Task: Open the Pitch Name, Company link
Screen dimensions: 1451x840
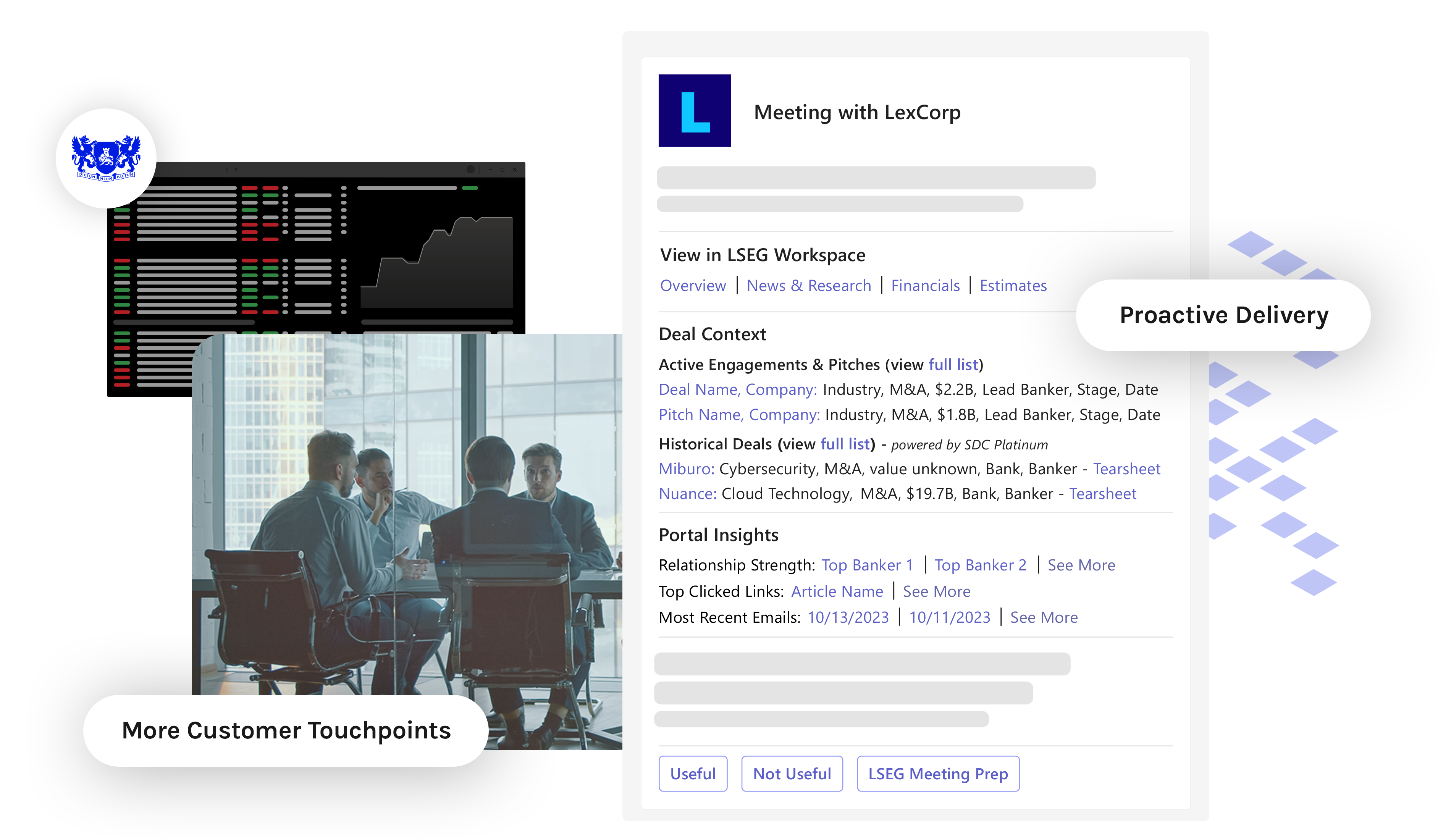Action: pyautogui.click(x=739, y=415)
